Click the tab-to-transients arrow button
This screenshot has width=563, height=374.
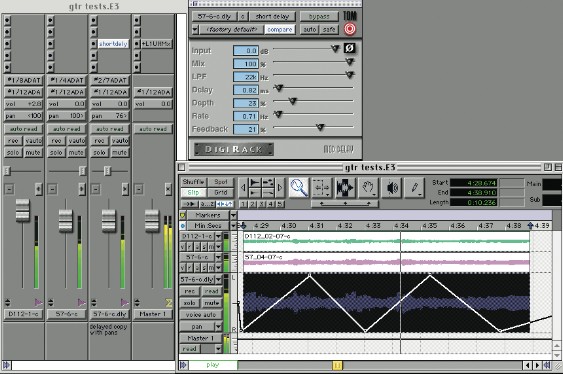(x=189, y=204)
